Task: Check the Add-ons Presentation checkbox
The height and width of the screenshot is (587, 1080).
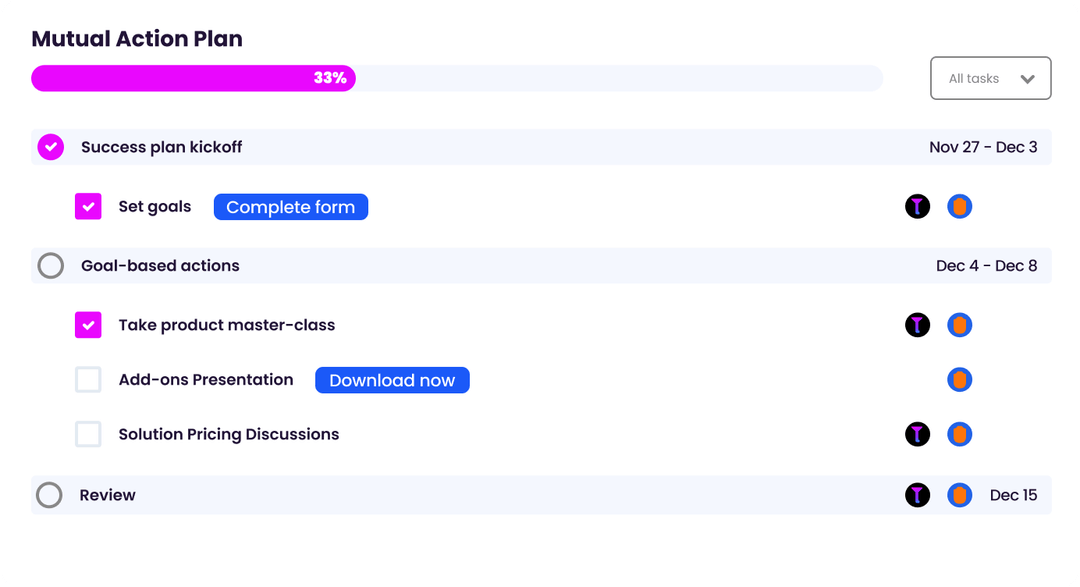Action: pyautogui.click(x=88, y=380)
